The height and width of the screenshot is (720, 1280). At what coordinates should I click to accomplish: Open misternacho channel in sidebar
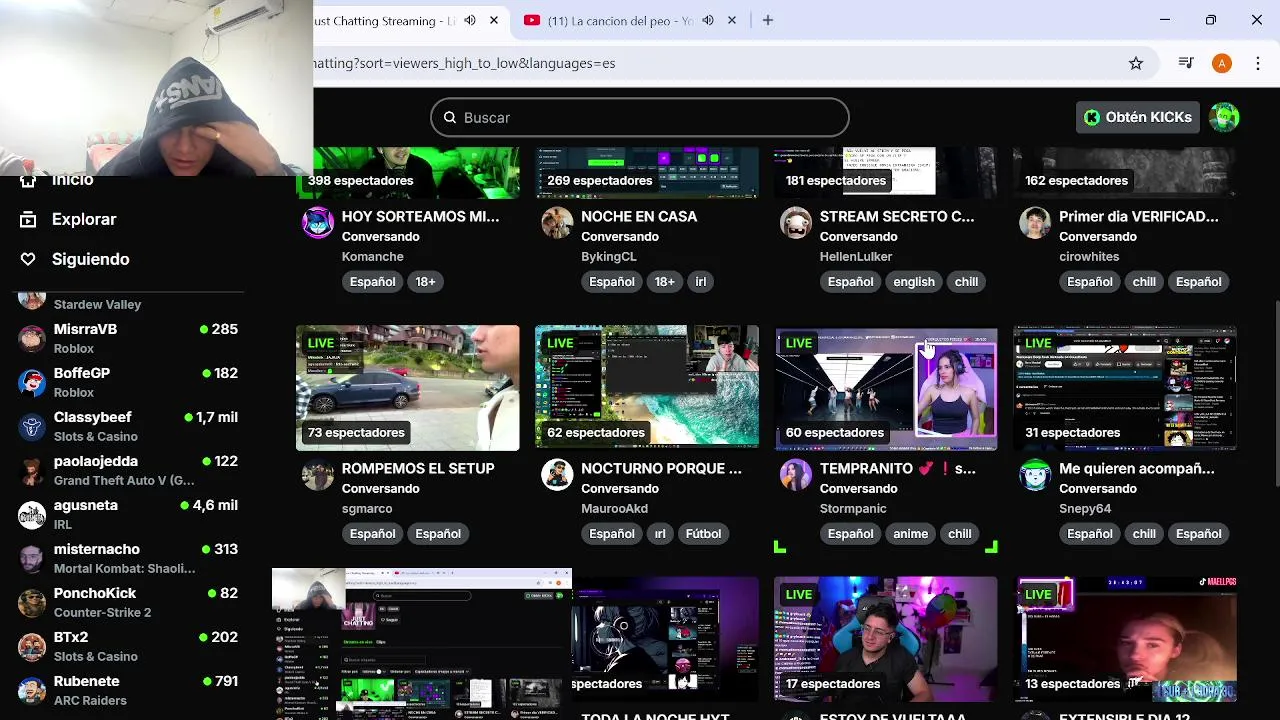coord(128,558)
